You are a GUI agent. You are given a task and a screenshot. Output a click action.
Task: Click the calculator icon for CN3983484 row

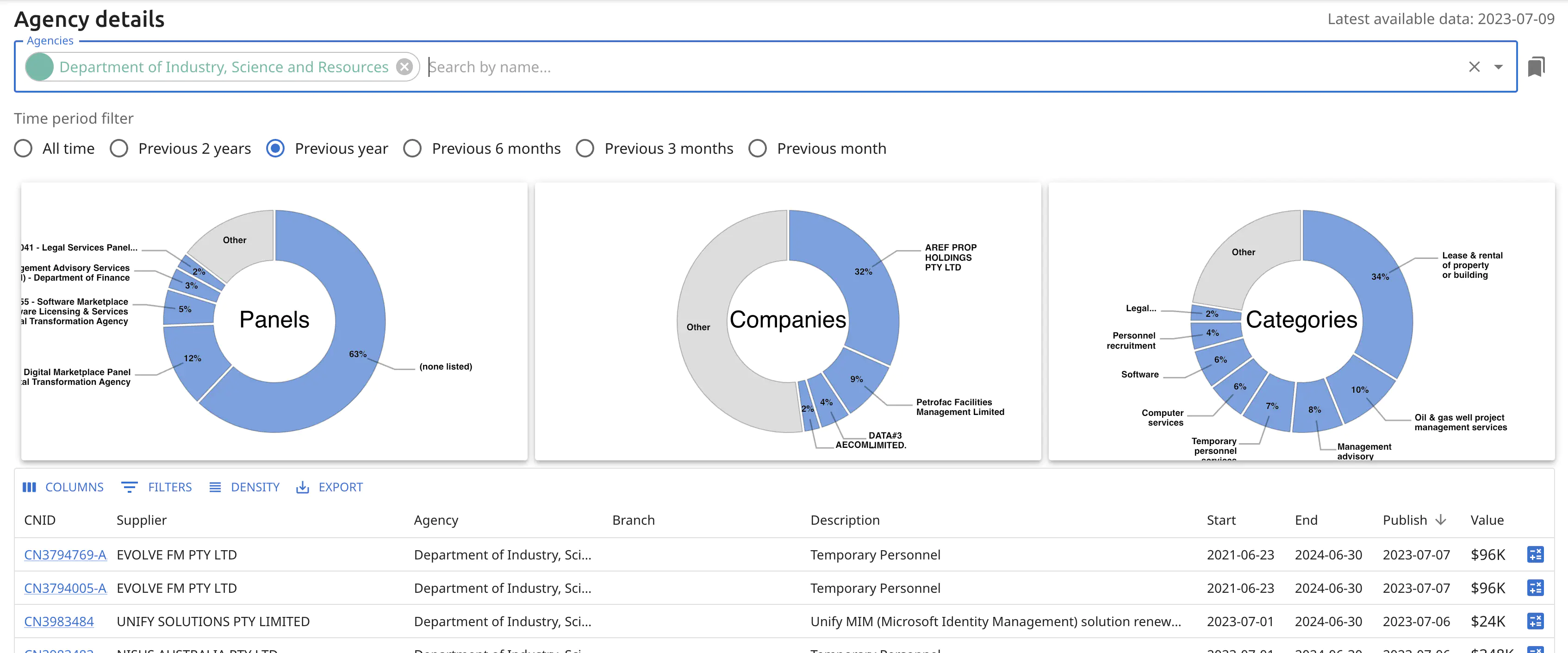tap(1535, 621)
